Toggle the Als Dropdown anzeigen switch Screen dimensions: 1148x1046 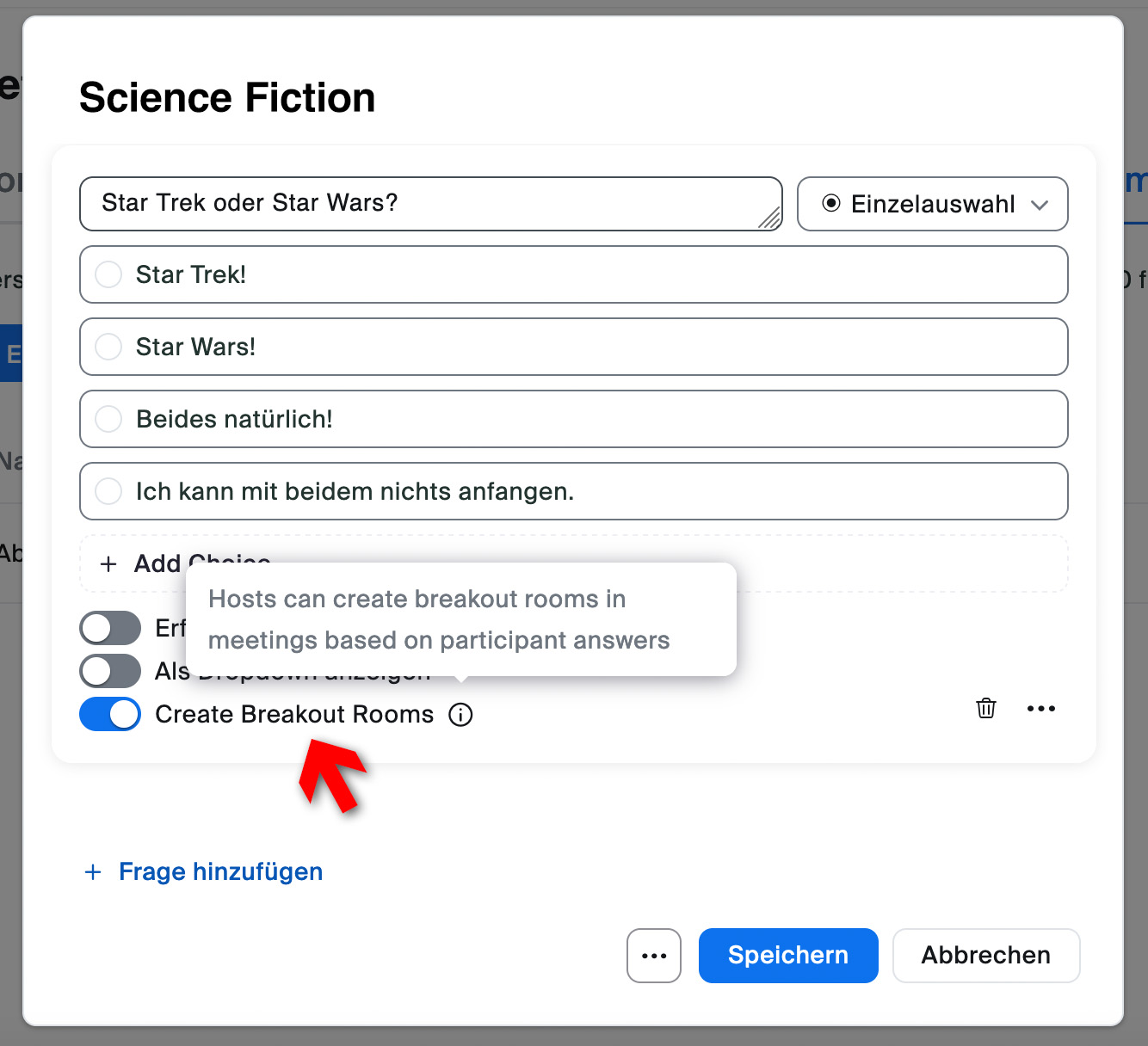pos(110,671)
